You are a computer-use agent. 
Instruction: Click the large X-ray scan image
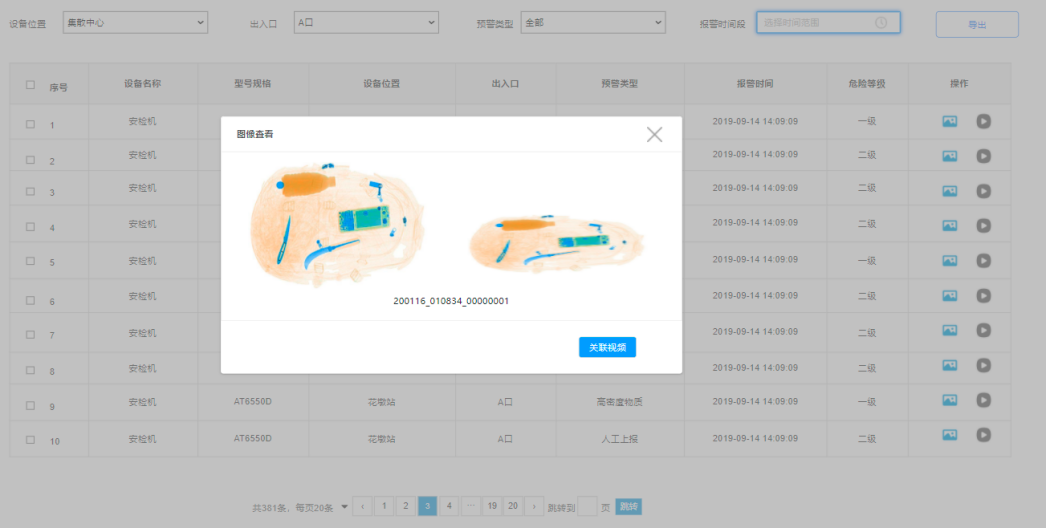coord(338,225)
